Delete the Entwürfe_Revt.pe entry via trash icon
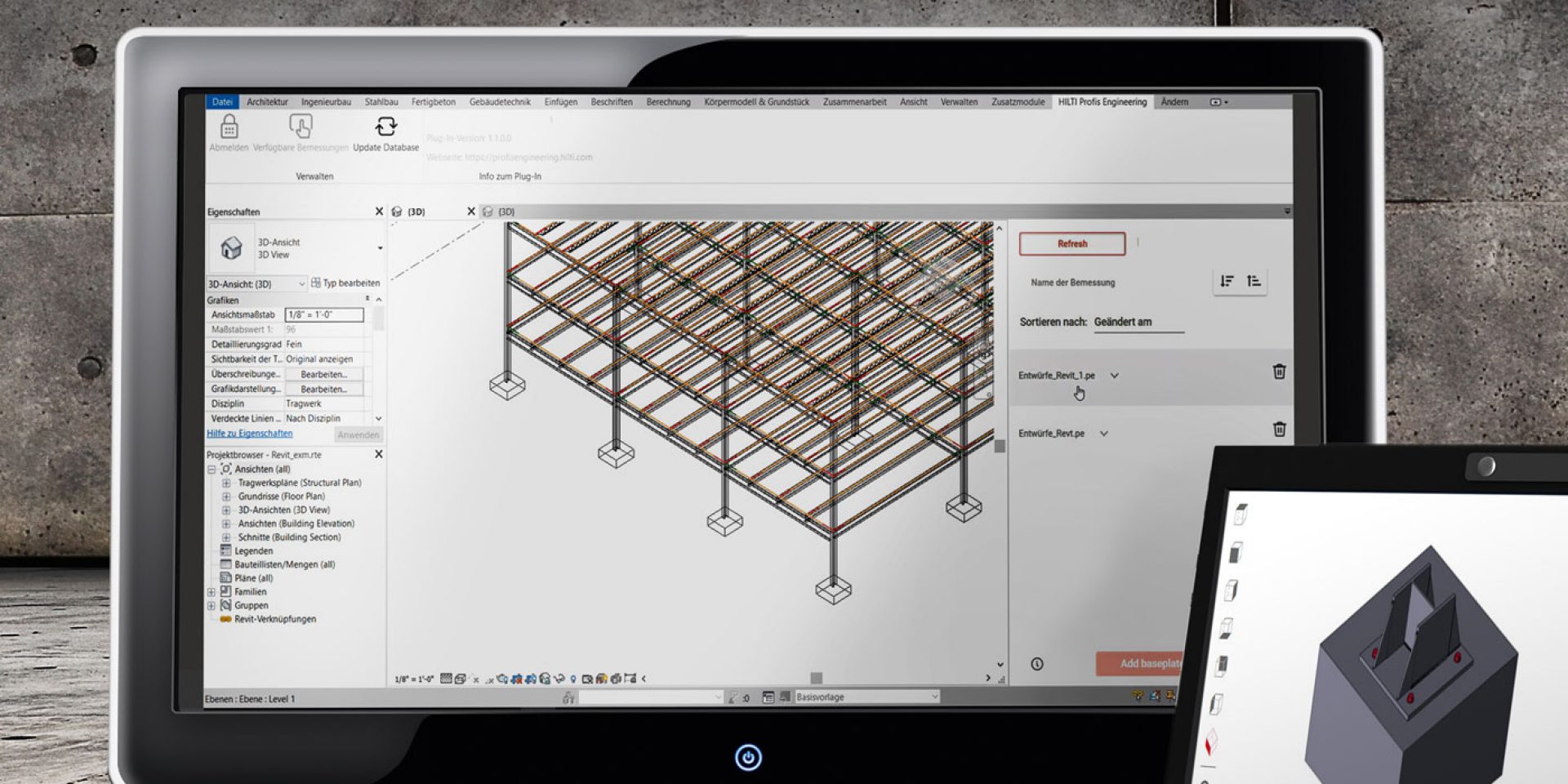 pyautogui.click(x=1279, y=430)
